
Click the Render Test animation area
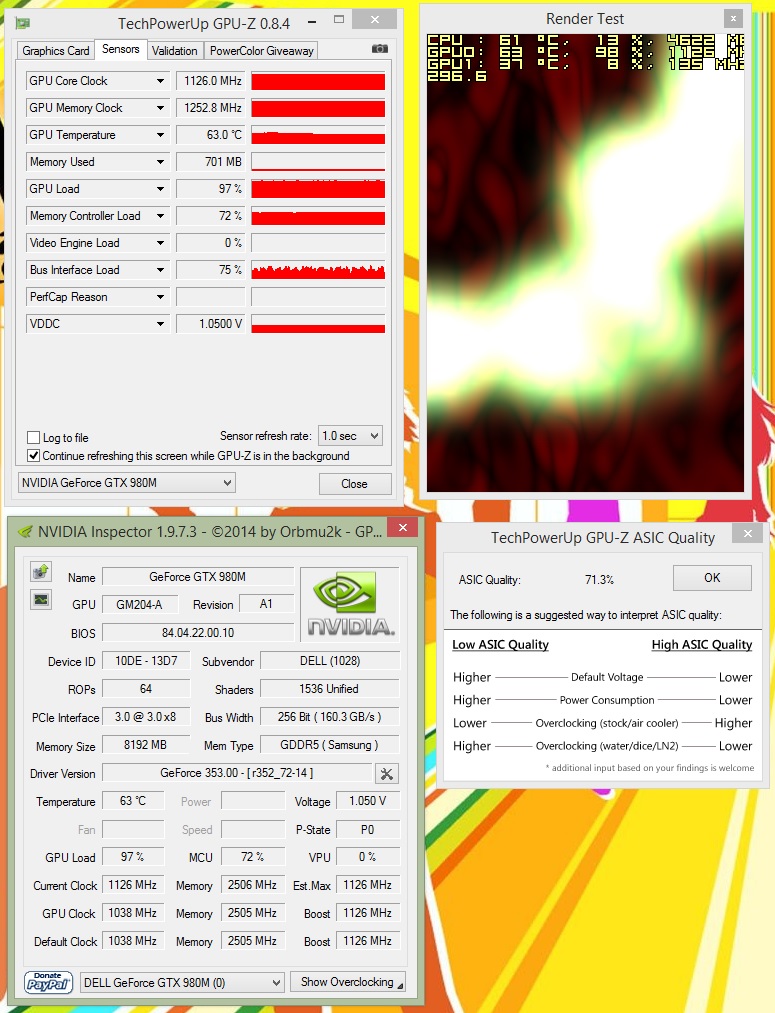585,263
